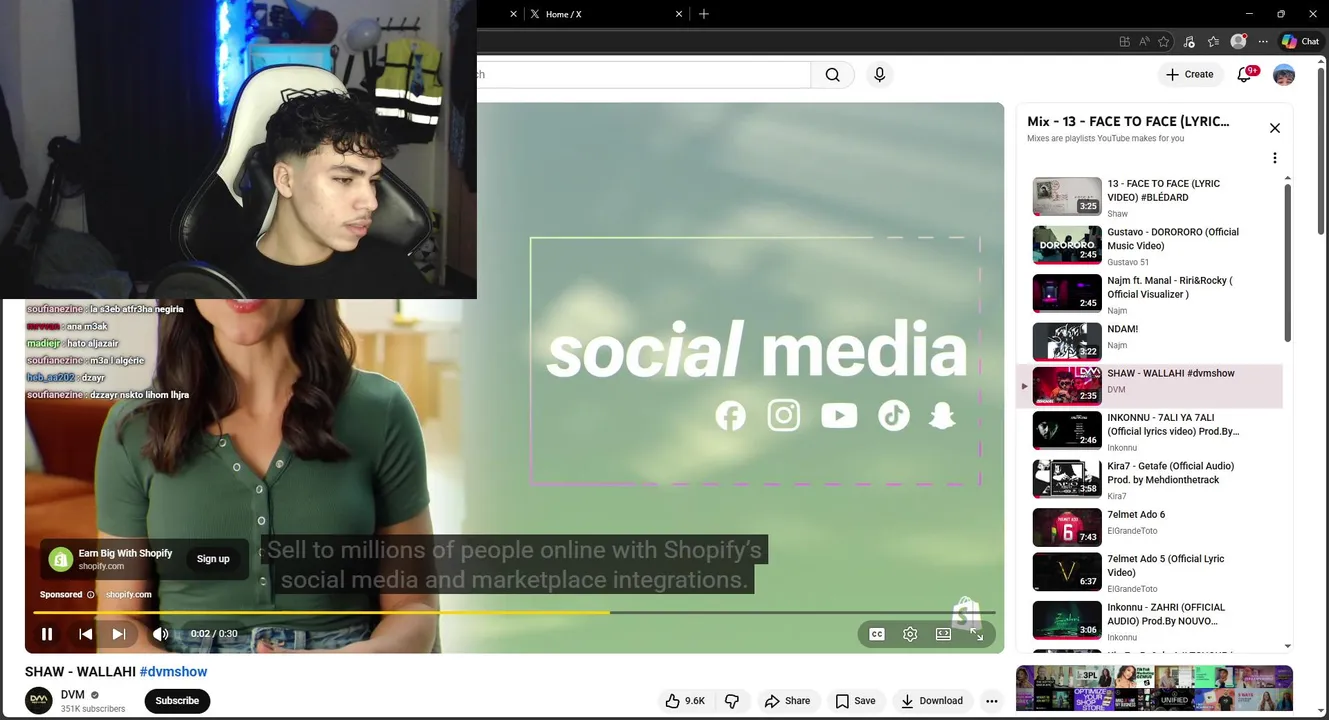Open the YouTube account avatar menu
This screenshot has height=720, width=1329.
tap(1284, 74)
